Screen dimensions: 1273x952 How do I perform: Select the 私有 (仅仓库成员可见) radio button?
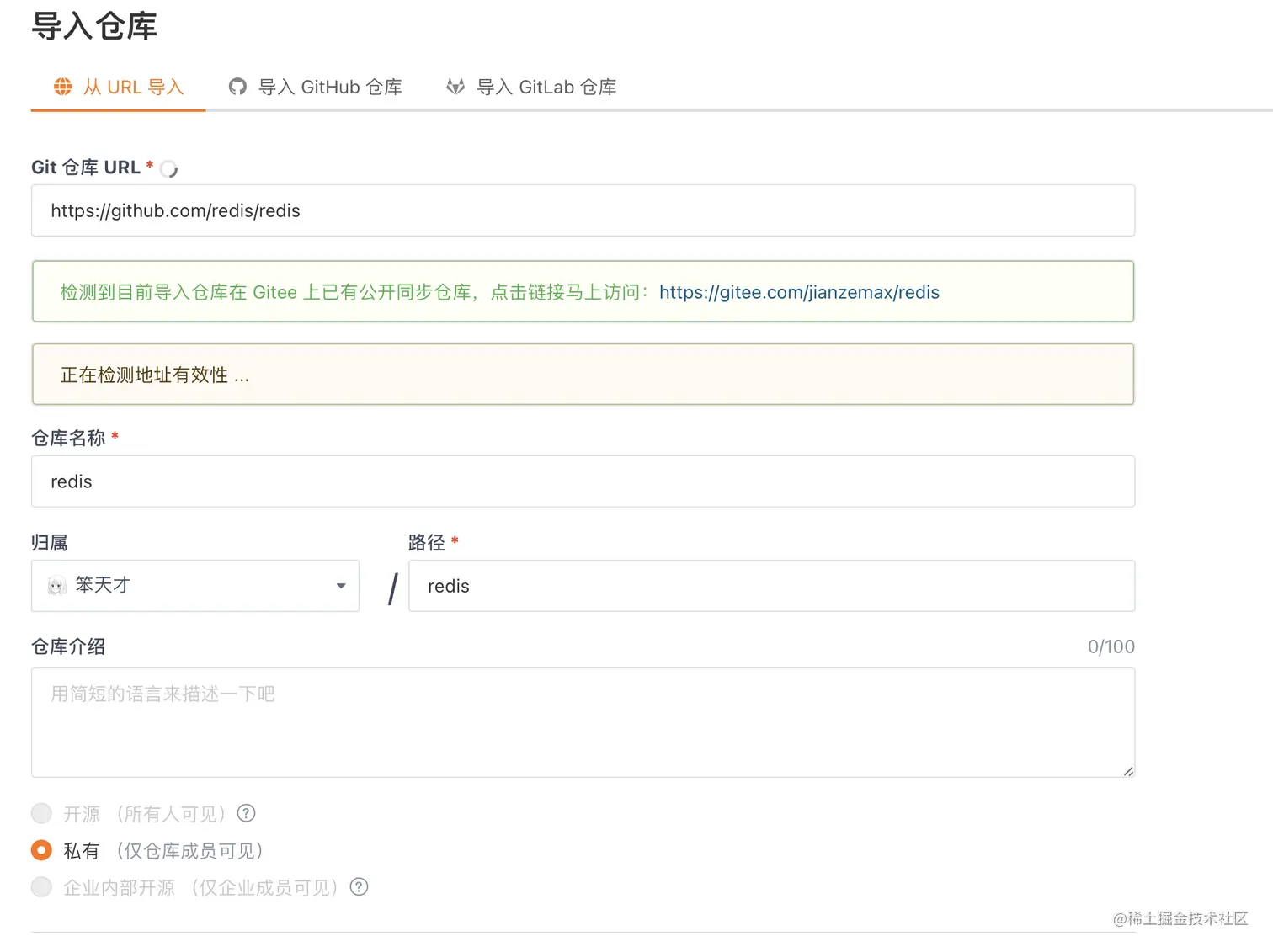[41, 850]
